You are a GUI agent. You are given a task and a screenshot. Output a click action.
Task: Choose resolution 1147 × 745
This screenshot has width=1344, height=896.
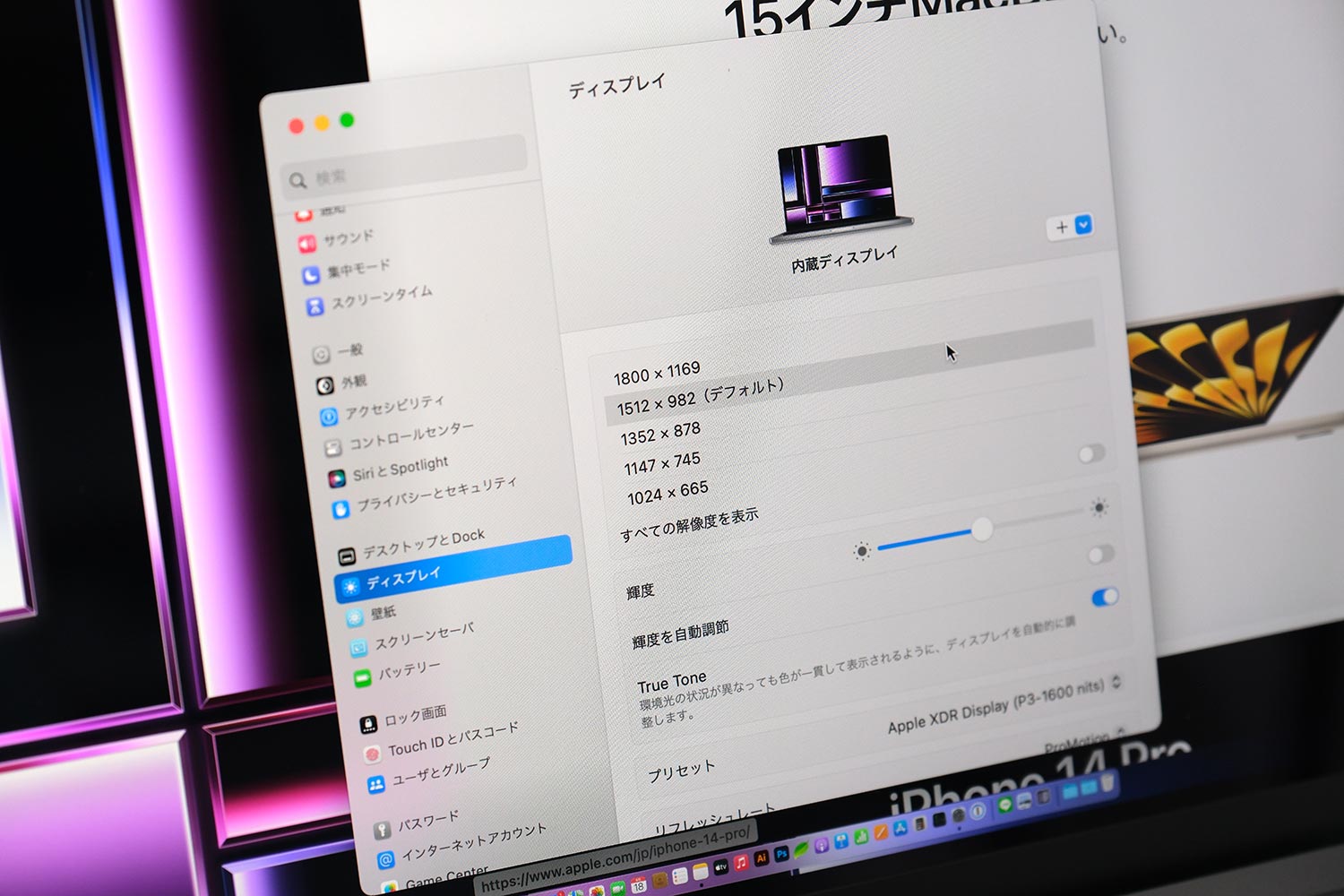tap(663, 463)
